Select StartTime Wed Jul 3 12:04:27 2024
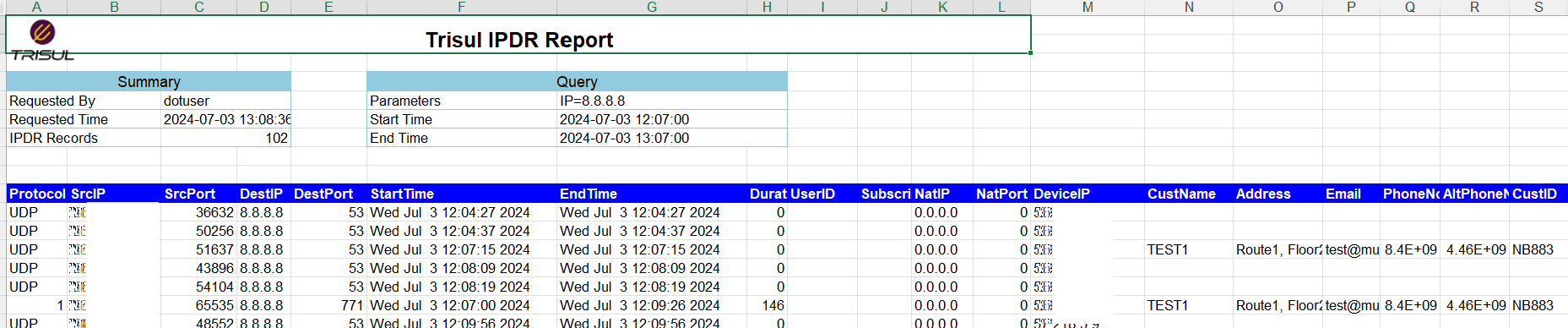The width and height of the screenshot is (1568, 328). [x=462, y=212]
